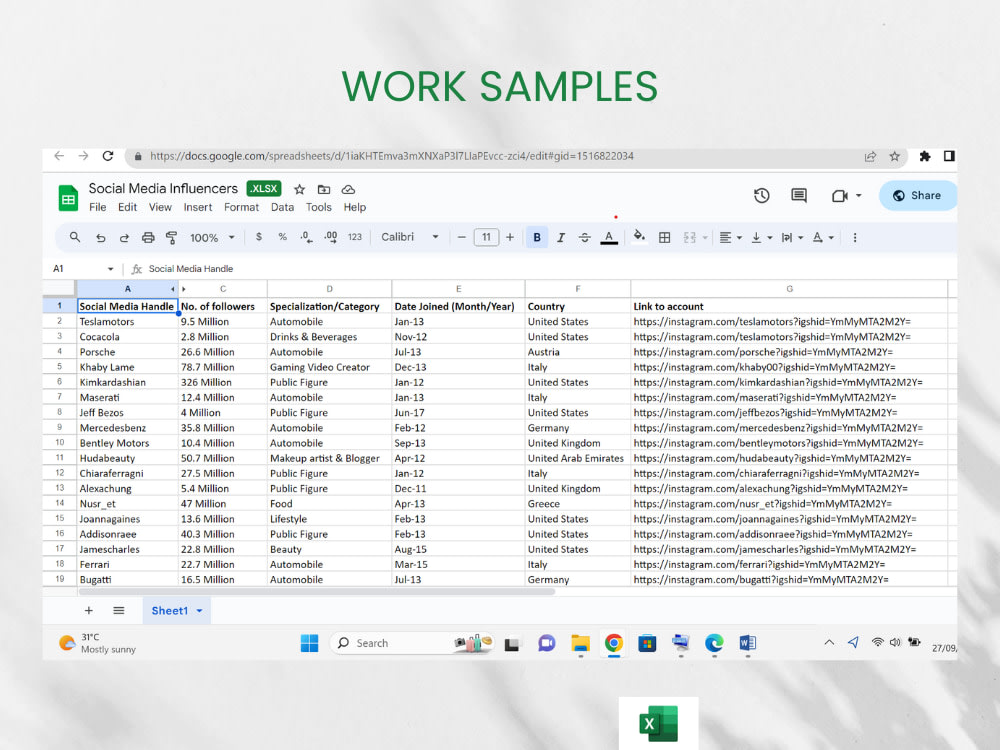Image resolution: width=1000 pixels, height=750 pixels.
Task: Click the Google Sheets home logo
Action: point(68,198)
